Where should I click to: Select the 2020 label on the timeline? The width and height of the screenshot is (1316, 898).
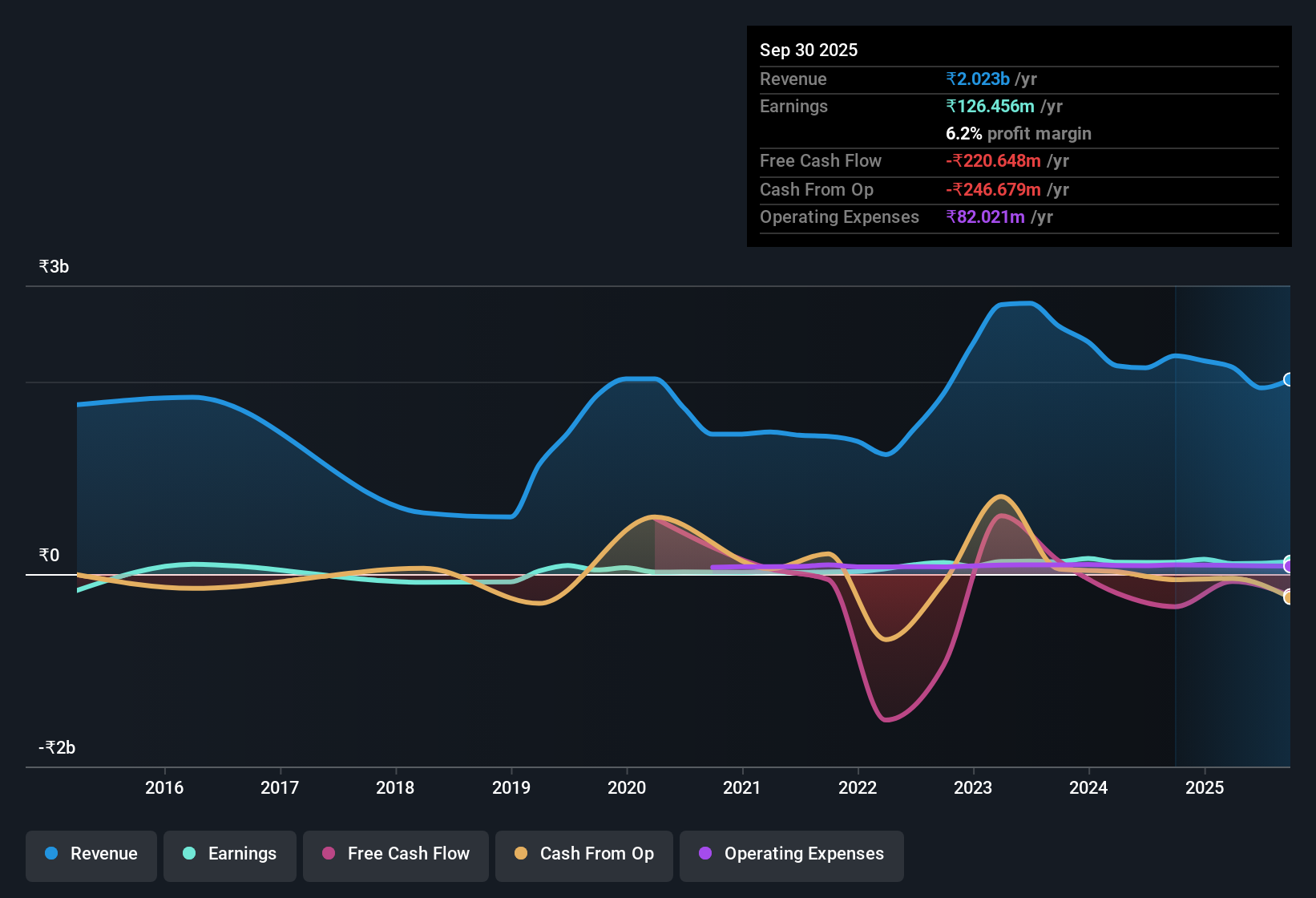628,788
